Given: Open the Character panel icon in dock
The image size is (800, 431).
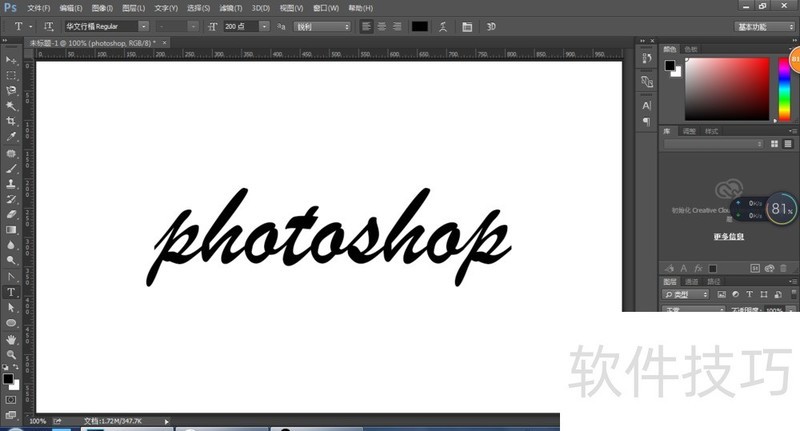Looking at the screenshot, I should tap(647, 106).
